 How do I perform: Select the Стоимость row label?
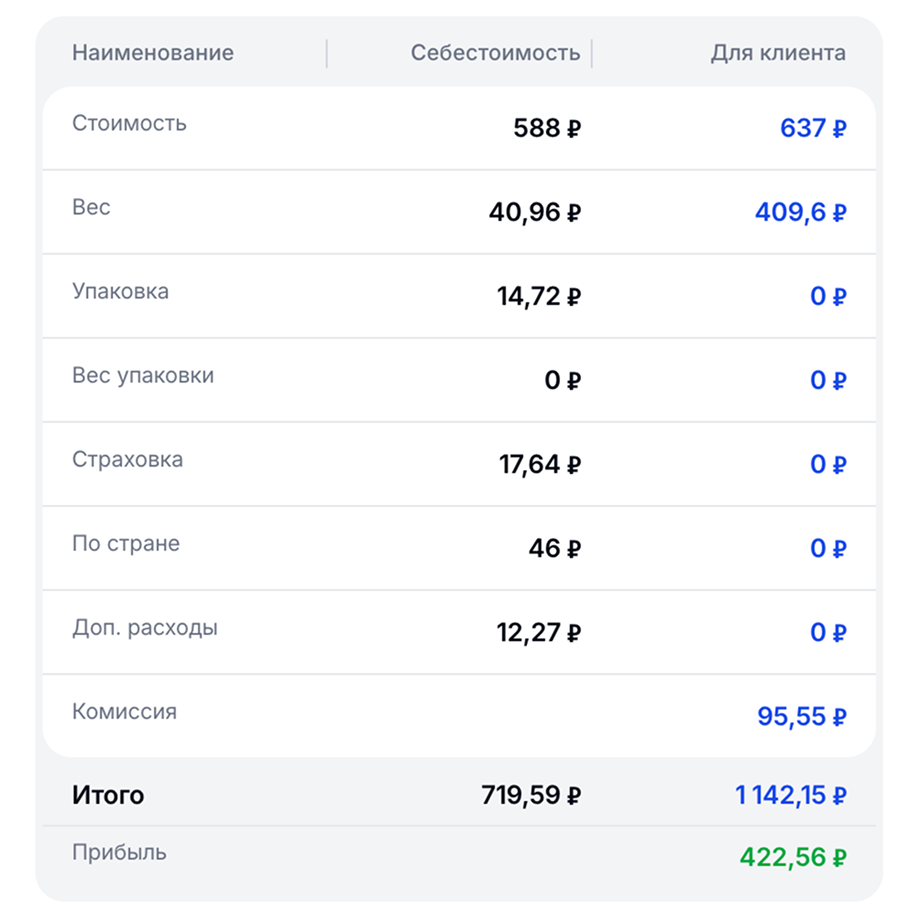point(129,123)
